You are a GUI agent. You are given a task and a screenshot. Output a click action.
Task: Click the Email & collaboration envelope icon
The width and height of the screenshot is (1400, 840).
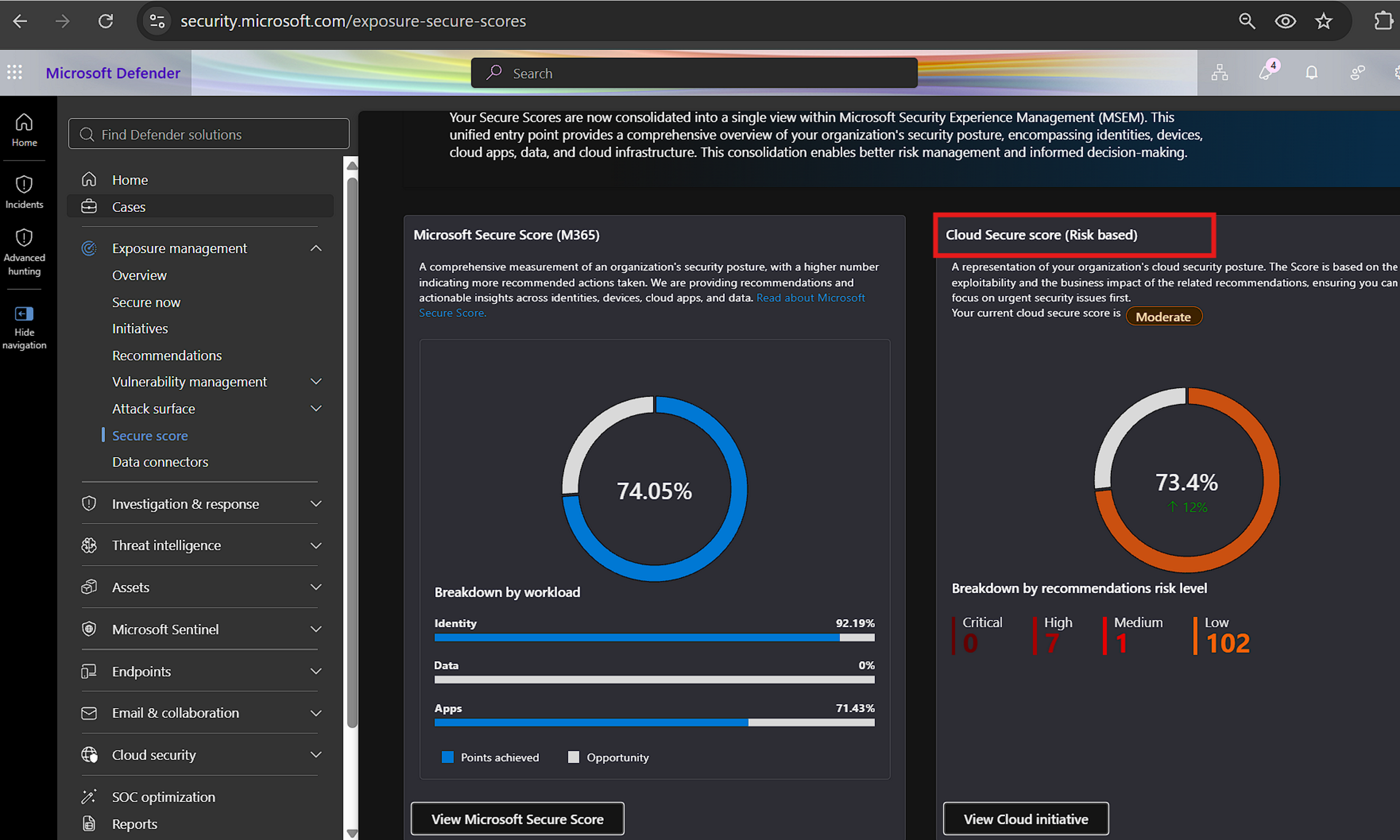pyautogui.click(x=89, y=713)
